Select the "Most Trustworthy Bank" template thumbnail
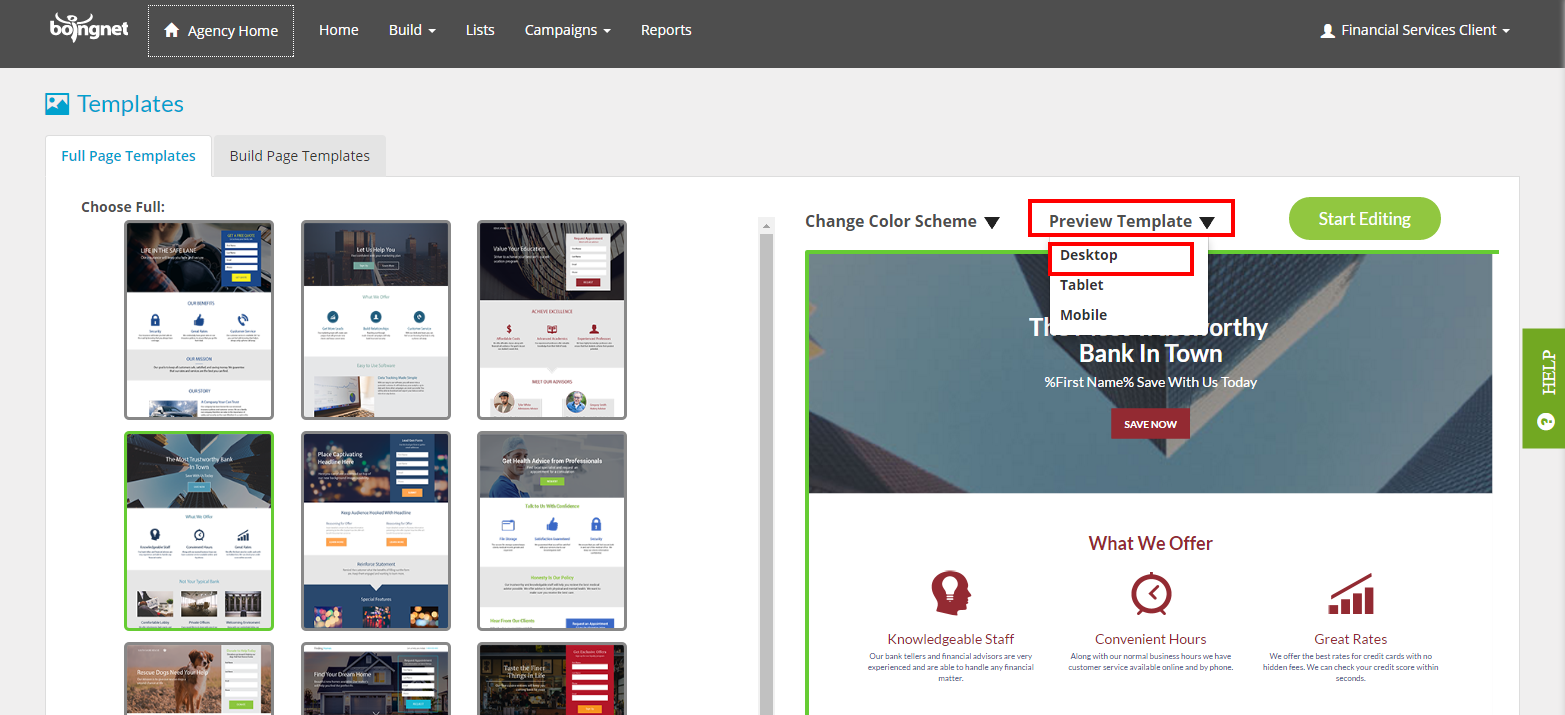1565x715 pixels. pos(198,531)
